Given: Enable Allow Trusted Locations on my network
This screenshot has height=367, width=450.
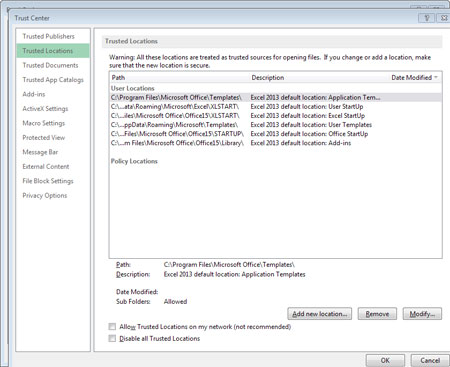Looking at the screenshot, I should (112, 326).
